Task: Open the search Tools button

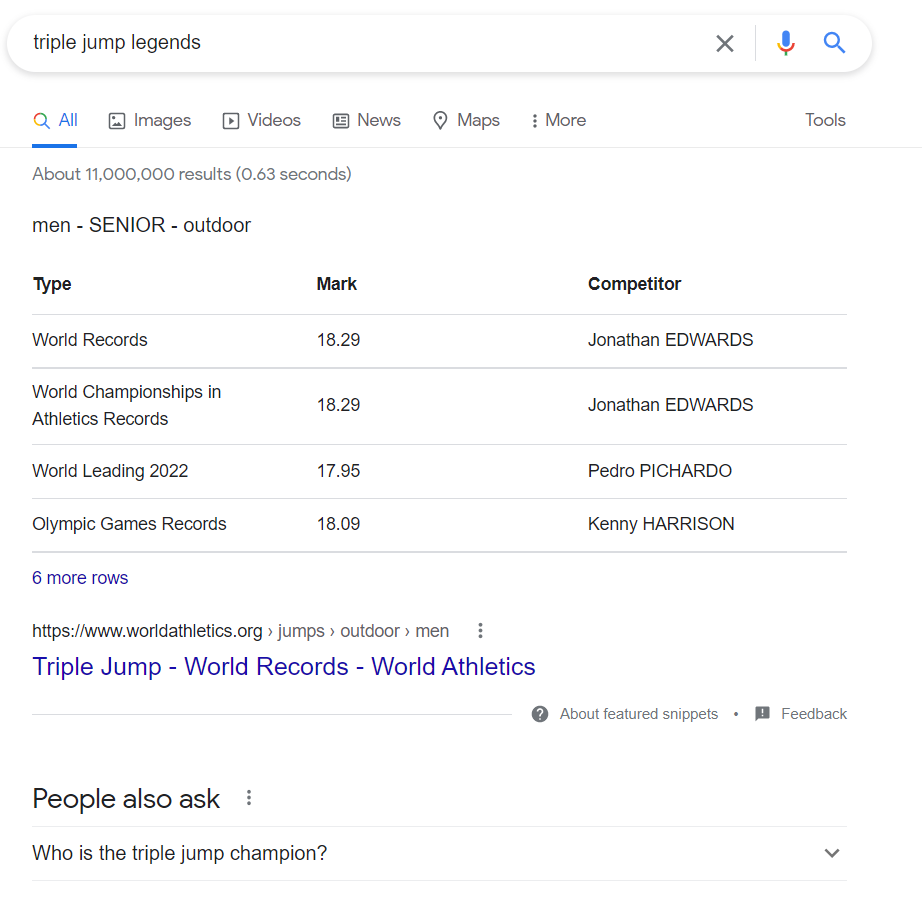Action: coord(825,120)
